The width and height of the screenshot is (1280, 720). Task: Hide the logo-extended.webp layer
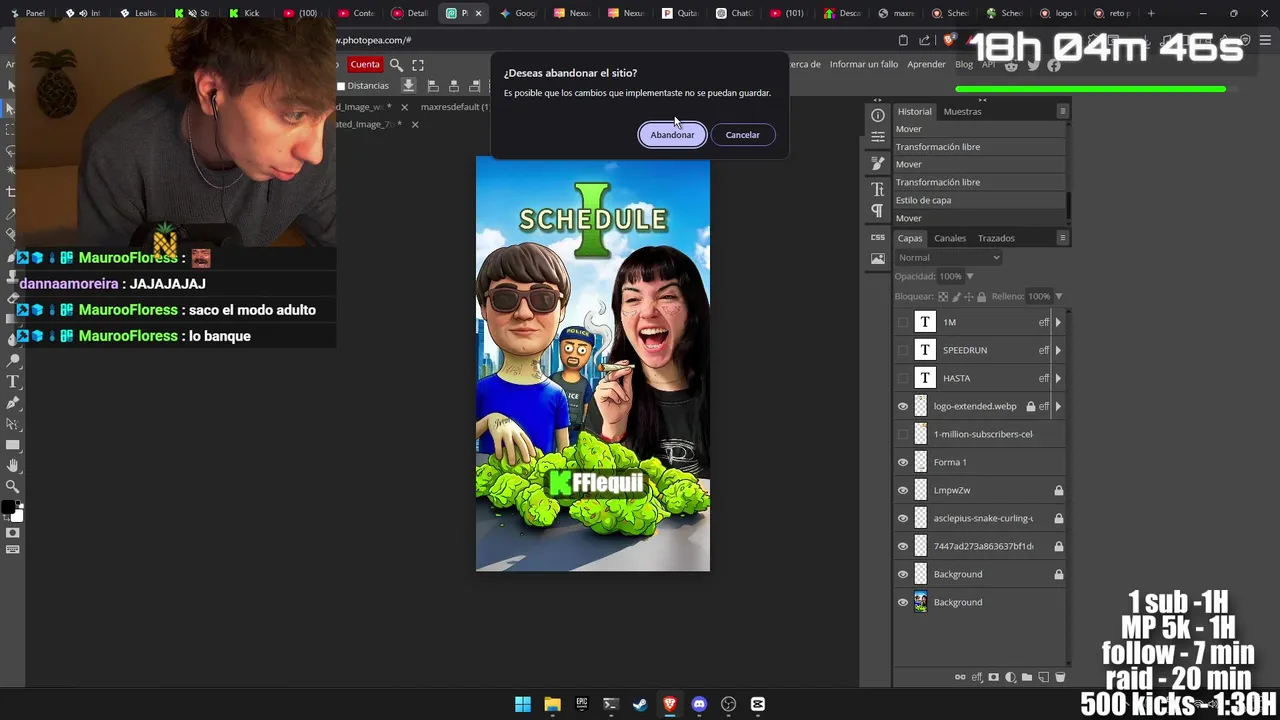[903, 406]
